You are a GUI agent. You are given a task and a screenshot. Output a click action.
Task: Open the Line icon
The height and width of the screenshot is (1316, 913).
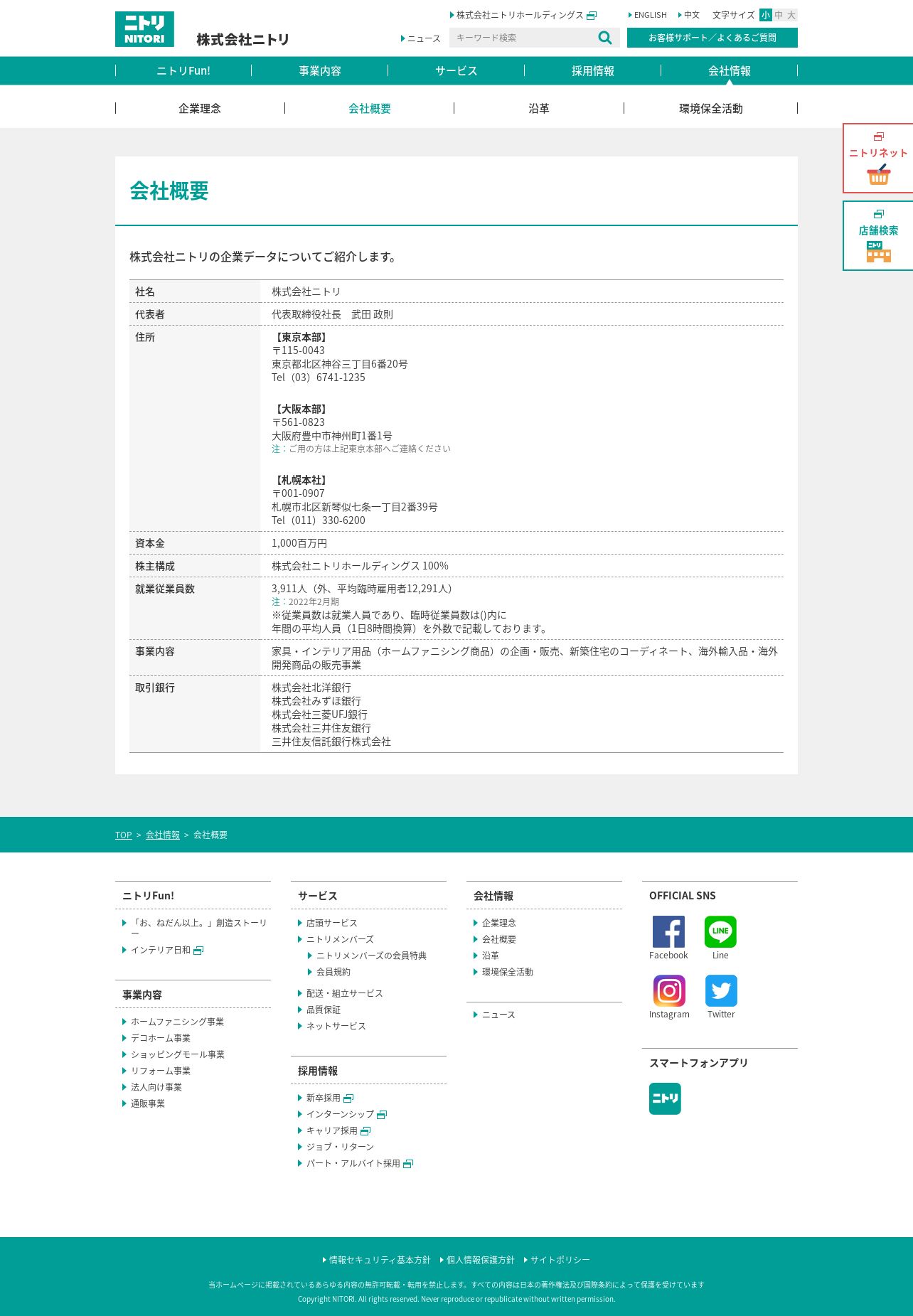click(720, 931)
